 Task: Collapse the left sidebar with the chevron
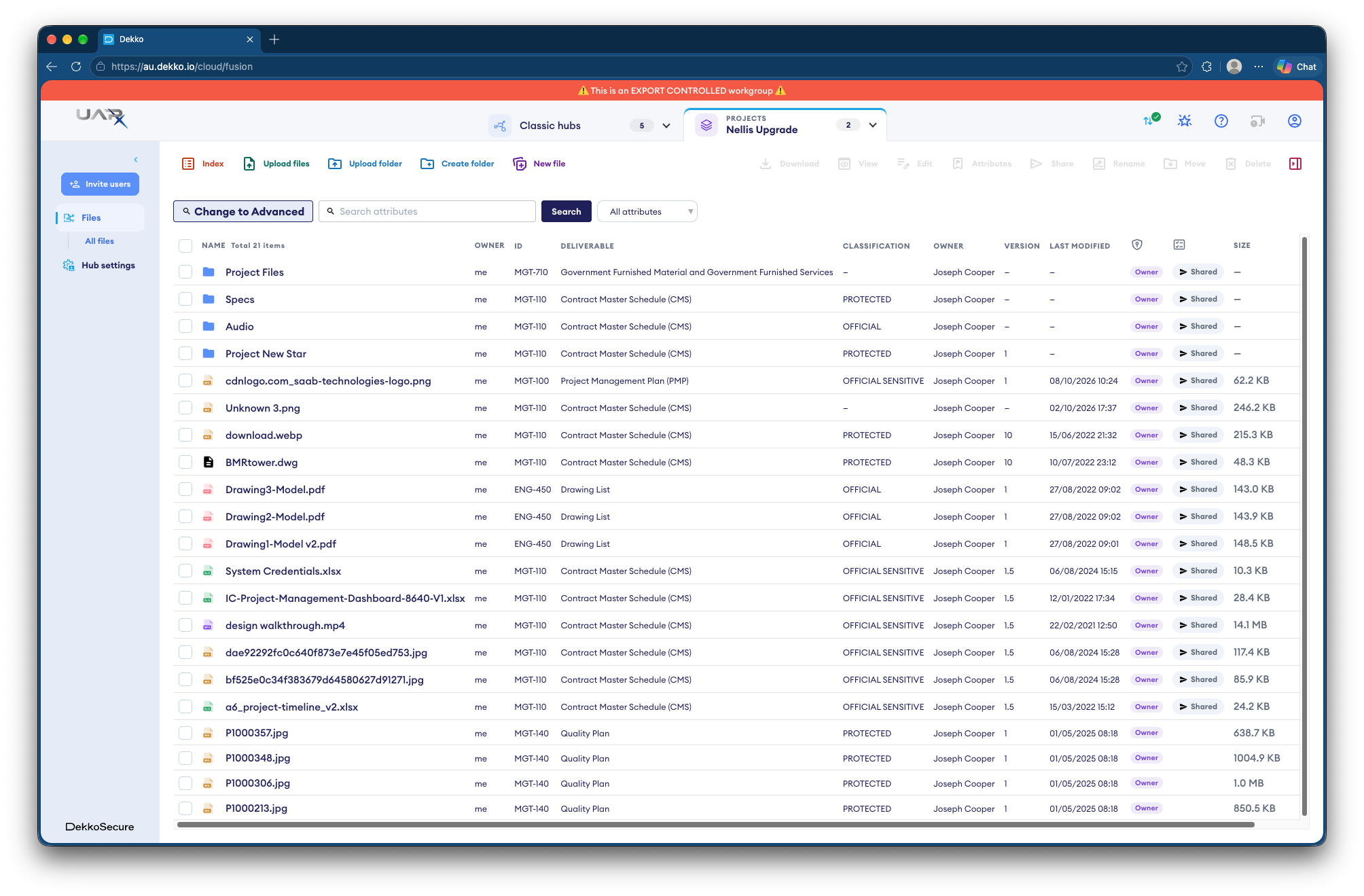click(x=136, y=160)
